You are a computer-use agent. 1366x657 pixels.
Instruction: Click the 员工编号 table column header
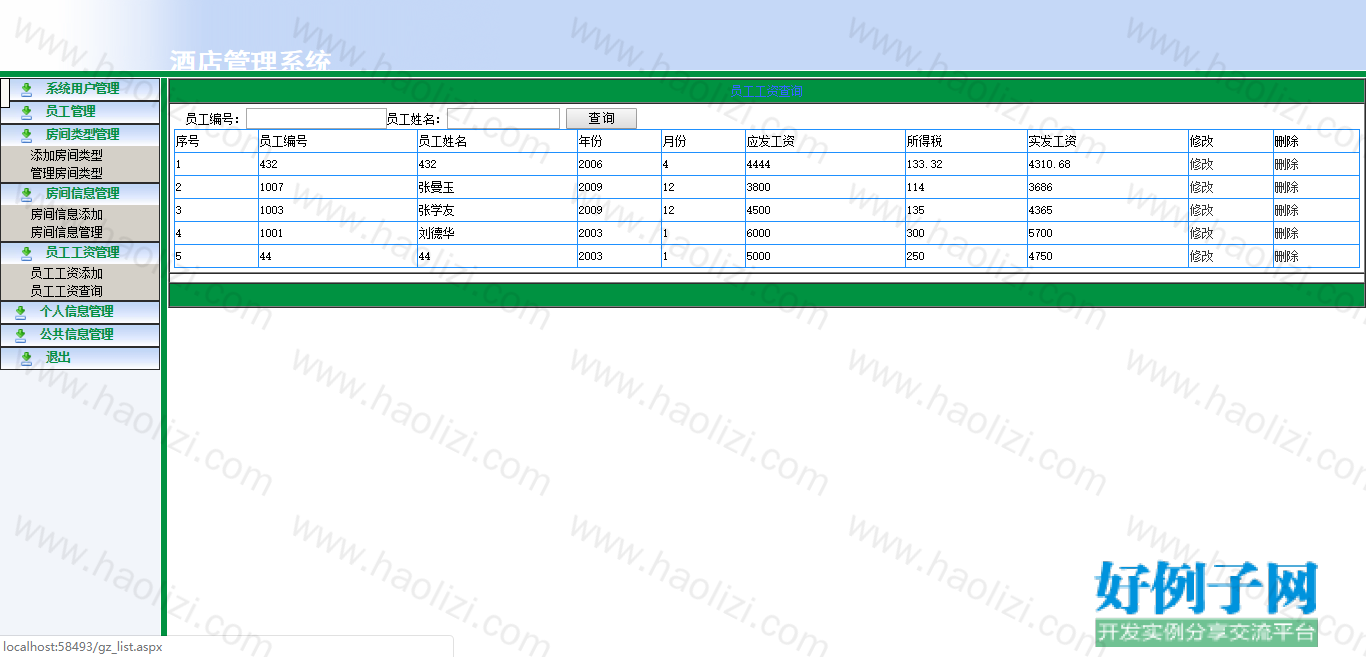pyautogui.click(x=283, y=141)
